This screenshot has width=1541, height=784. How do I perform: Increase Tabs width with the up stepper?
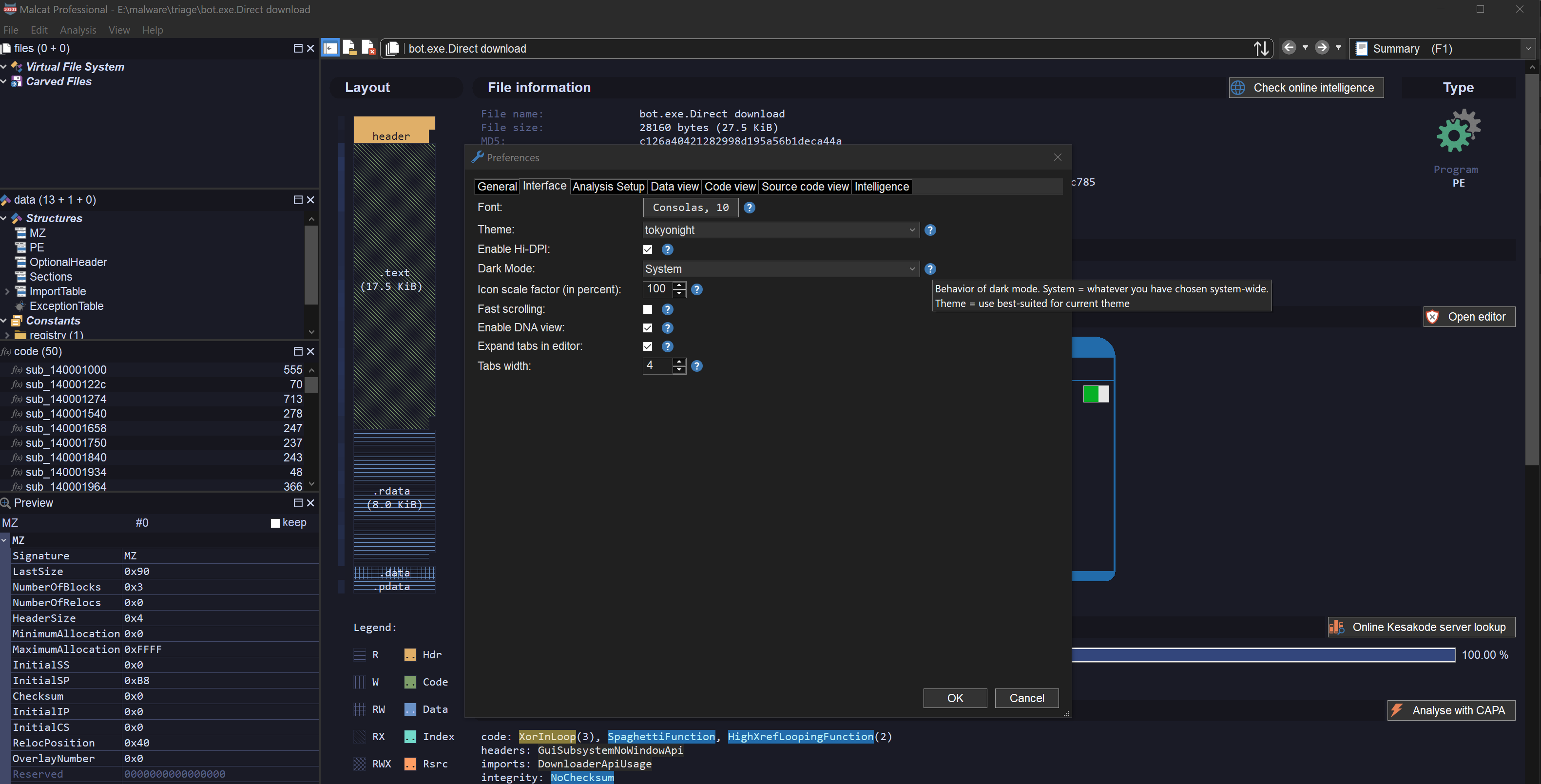coord(678,363)
